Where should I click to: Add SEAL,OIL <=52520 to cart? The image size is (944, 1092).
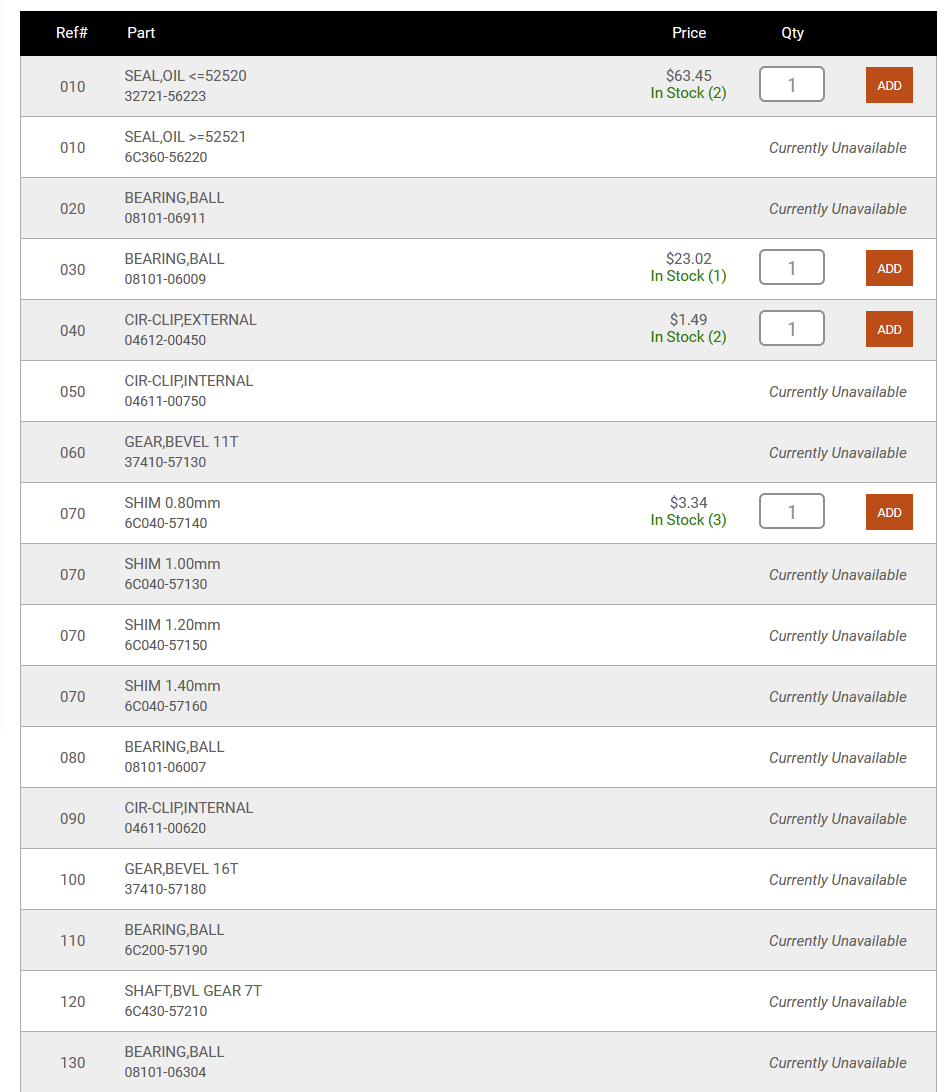pos(889,86)
